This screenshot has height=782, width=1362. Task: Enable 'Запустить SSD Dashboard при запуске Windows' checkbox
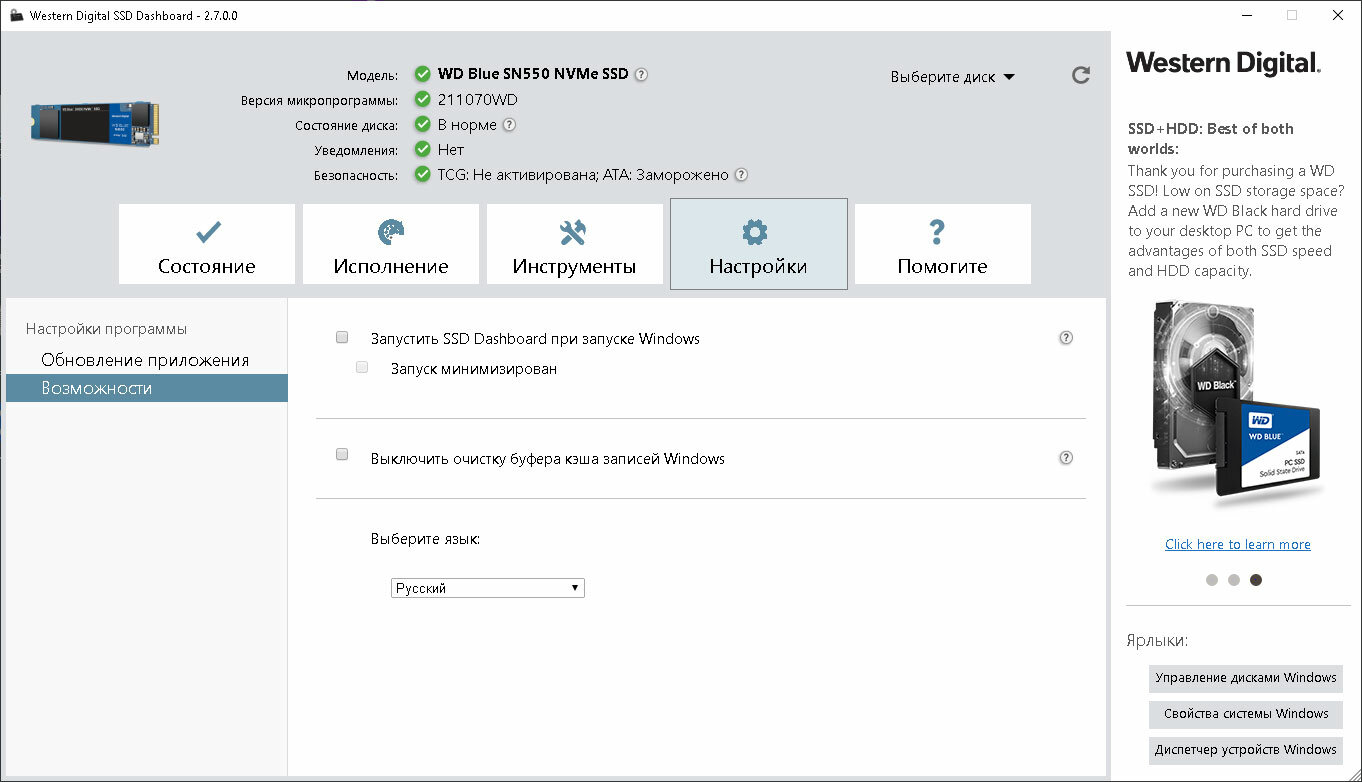click(x=342, y=338)
